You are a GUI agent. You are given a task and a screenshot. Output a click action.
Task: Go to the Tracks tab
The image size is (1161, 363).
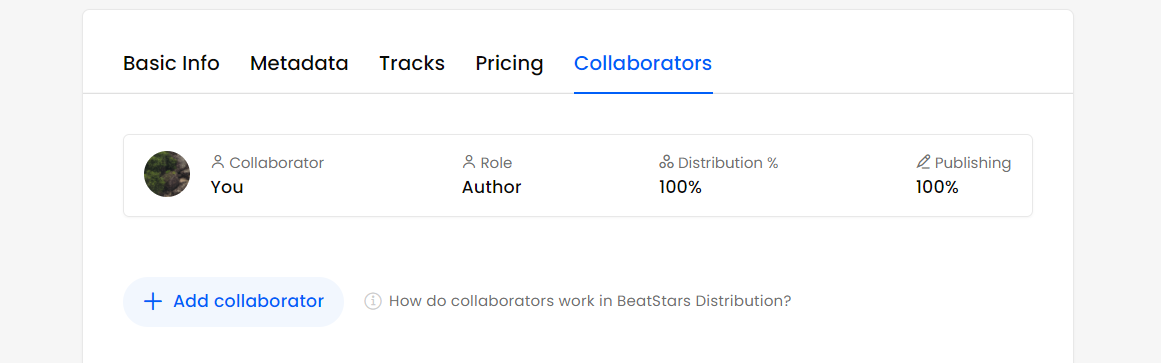(412, 64)
